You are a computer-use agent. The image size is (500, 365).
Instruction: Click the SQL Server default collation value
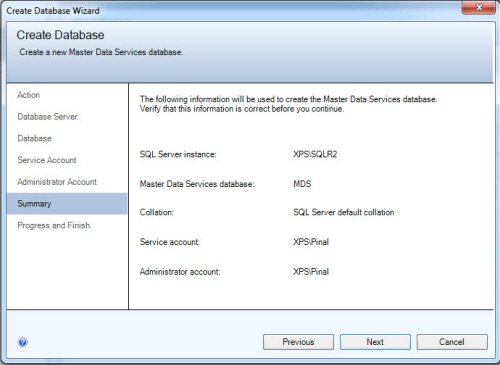pyautogui.click(x=344, y=212)
